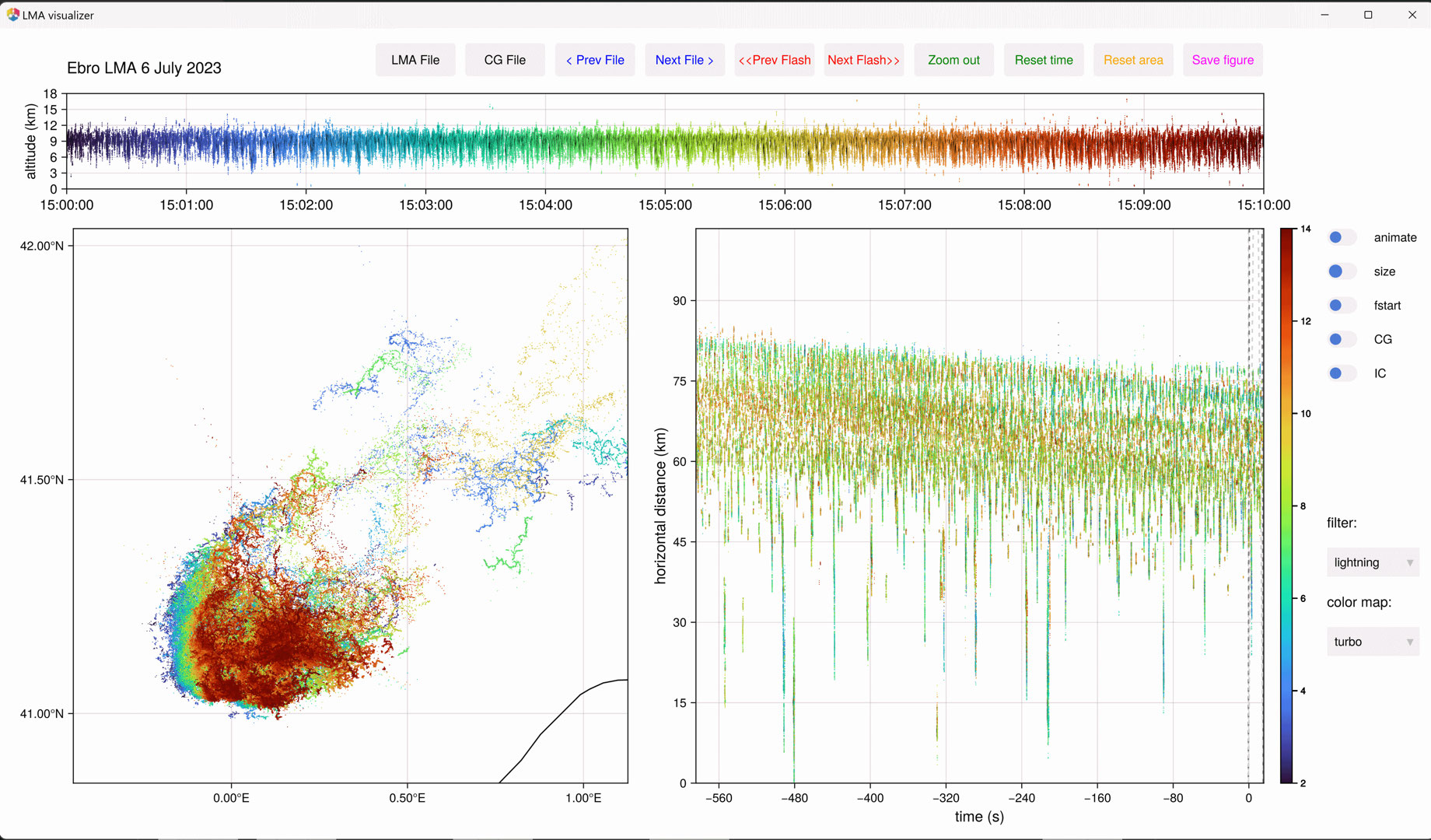Click the '0.50°E' longitude label

pos(408,798)
